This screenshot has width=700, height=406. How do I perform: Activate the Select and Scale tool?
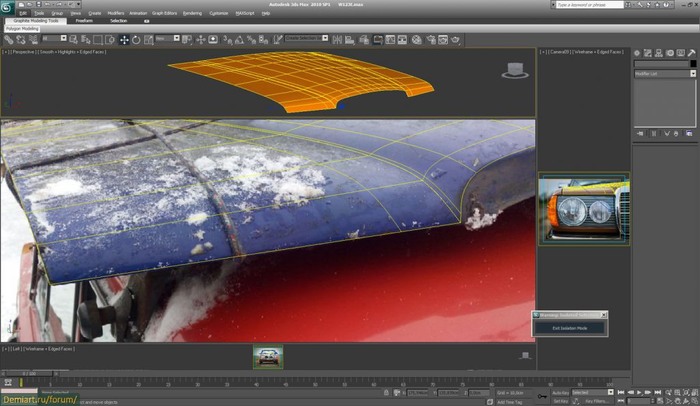(x=148, y=40)
